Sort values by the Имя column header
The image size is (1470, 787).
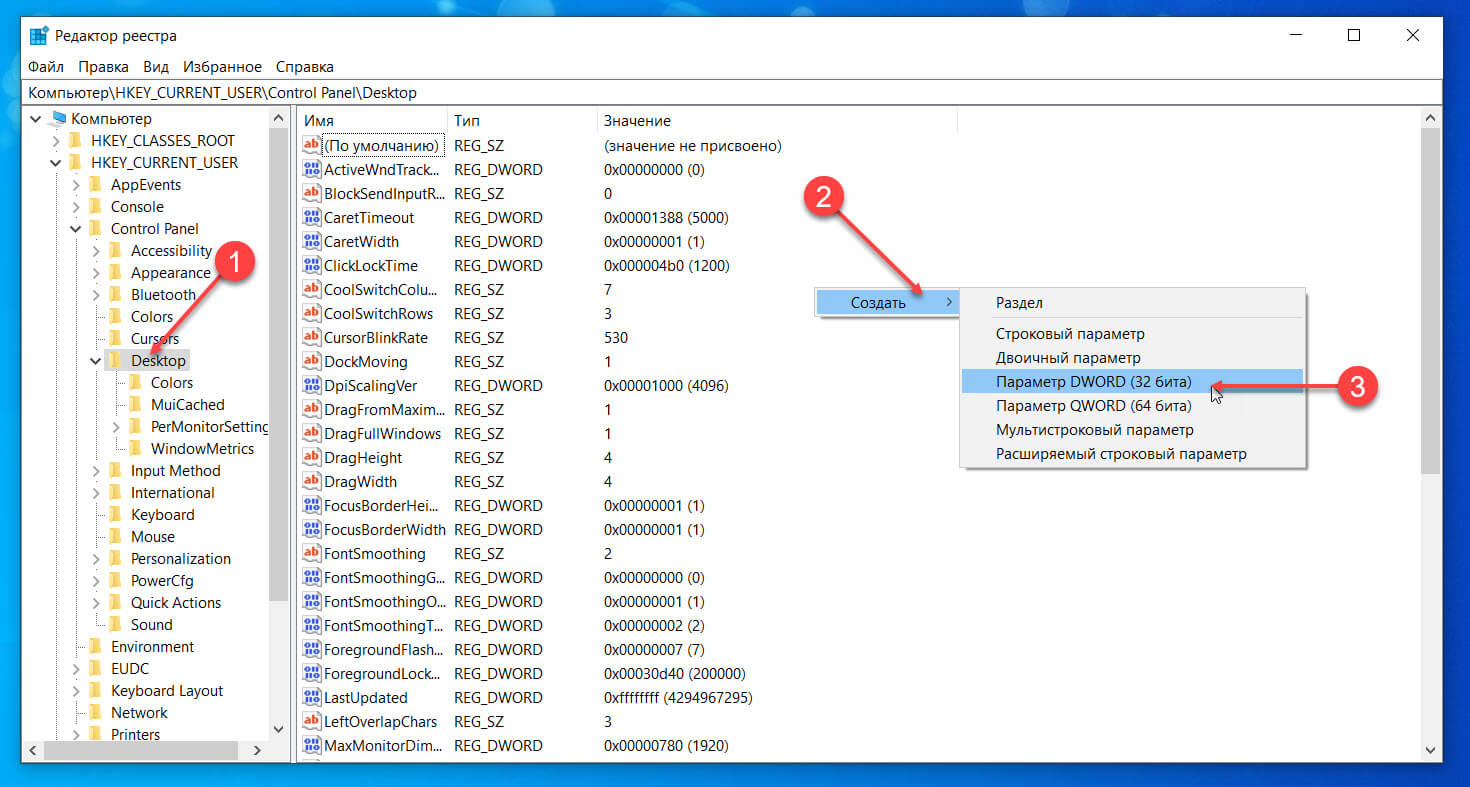(x=372, y=120)
